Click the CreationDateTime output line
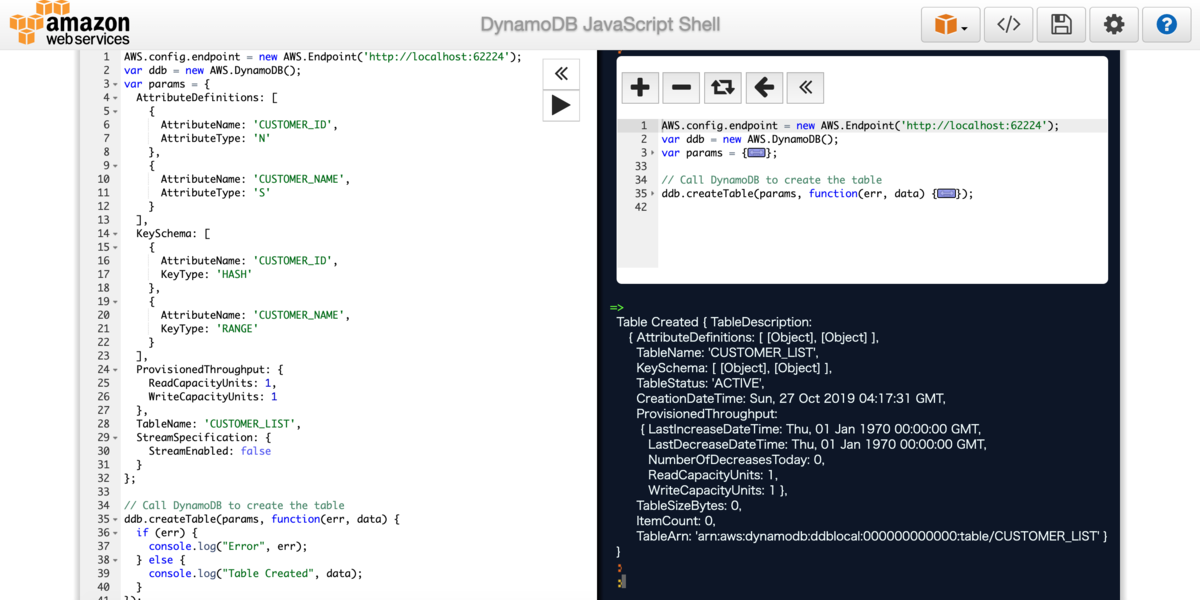The image size is (1200, 600). pyautogui.click(x=790, y=398)
